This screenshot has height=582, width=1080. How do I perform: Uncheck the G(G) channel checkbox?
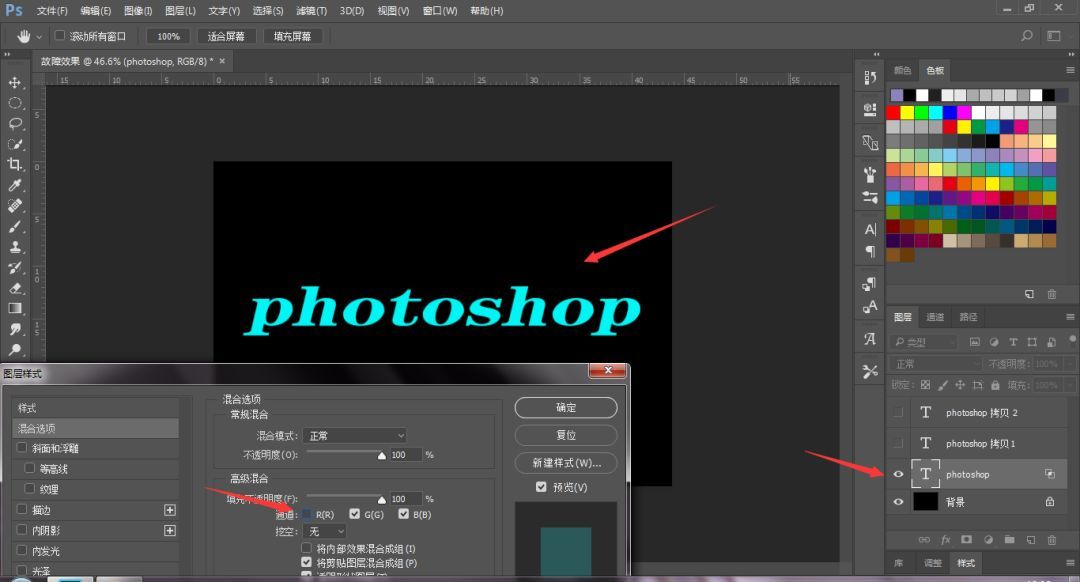[x=355, y=514]
